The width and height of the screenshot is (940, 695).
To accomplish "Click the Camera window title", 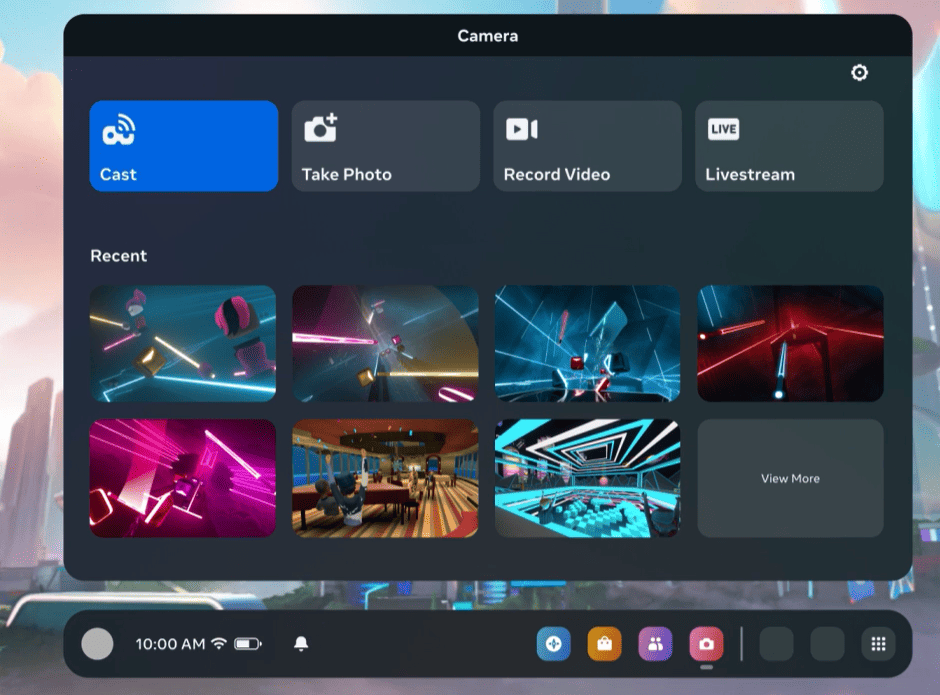I will pos(487,36).
